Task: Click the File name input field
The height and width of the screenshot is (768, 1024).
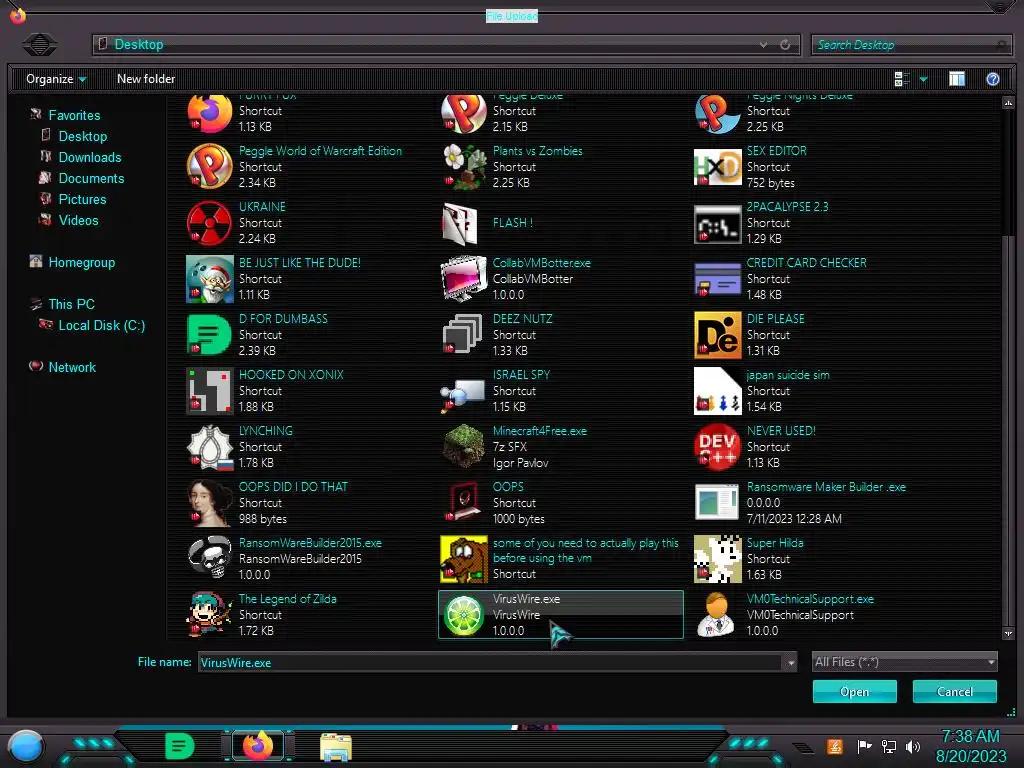Action: pyautogui.click(x=491, y=663)
